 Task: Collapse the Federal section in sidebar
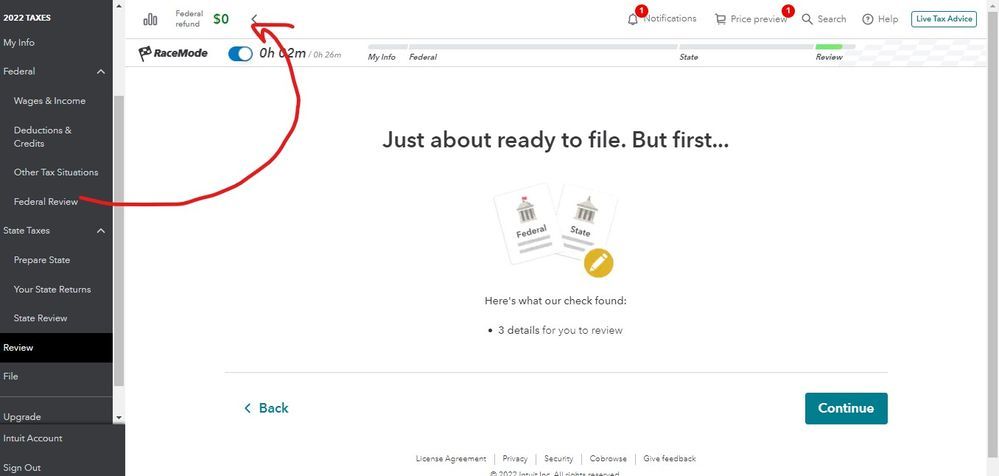[101, 72]
